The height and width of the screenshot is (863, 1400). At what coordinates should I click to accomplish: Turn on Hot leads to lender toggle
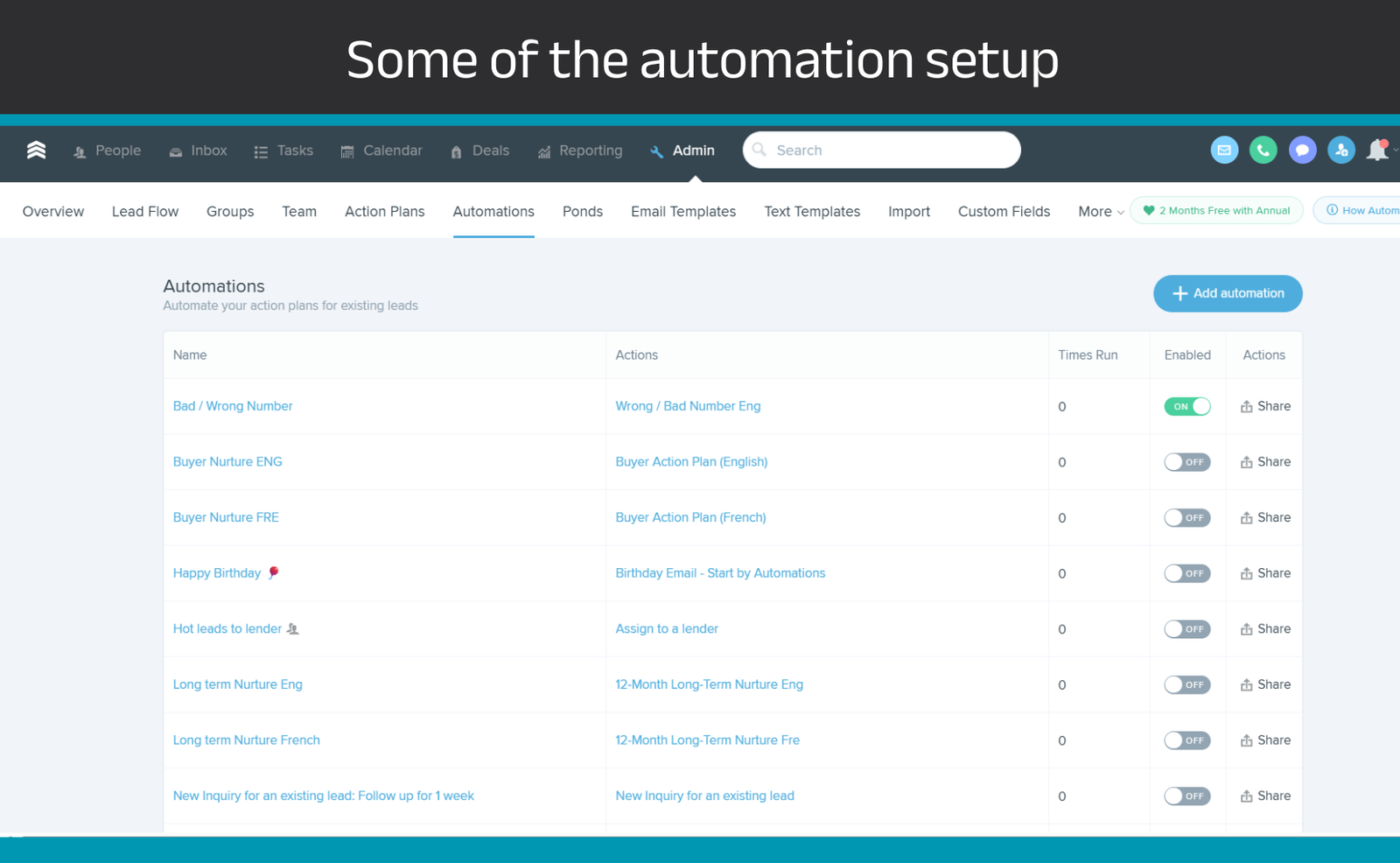pyautogui.click(x=1186, y=629)
